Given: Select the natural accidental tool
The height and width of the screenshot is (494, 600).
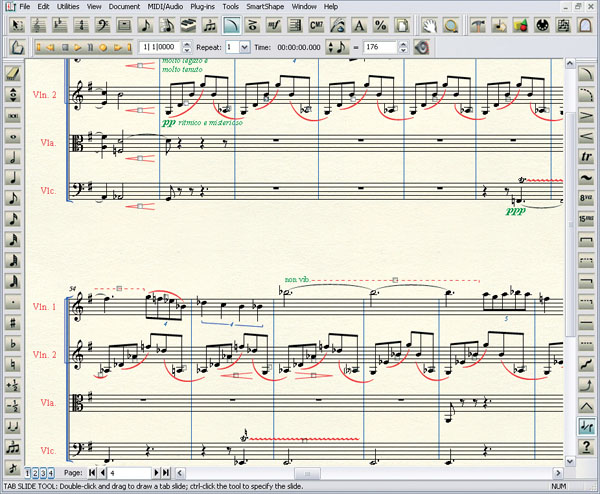Looking at the screenshot, I should 13,364.
